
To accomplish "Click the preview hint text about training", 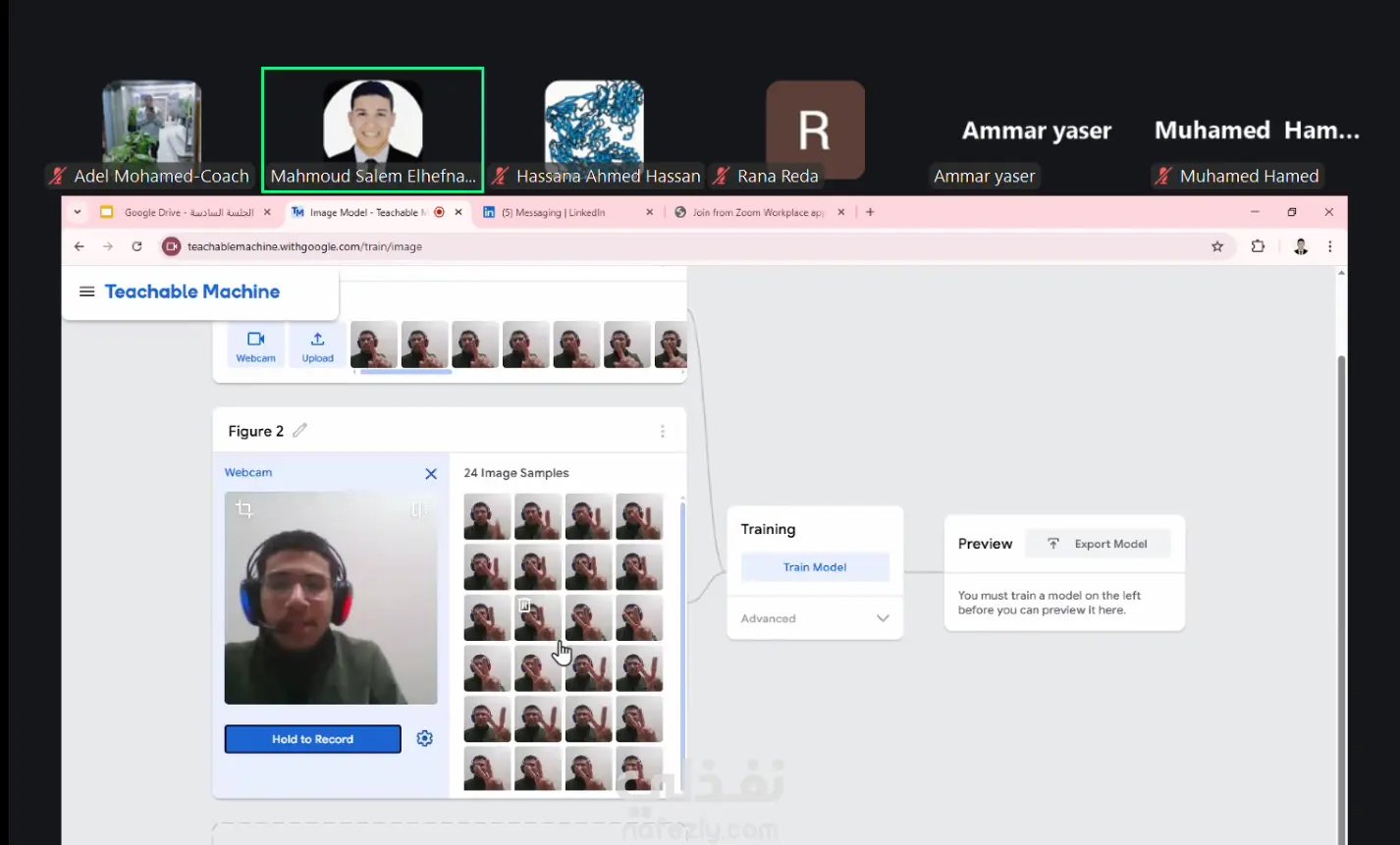I will point(1050,603).
